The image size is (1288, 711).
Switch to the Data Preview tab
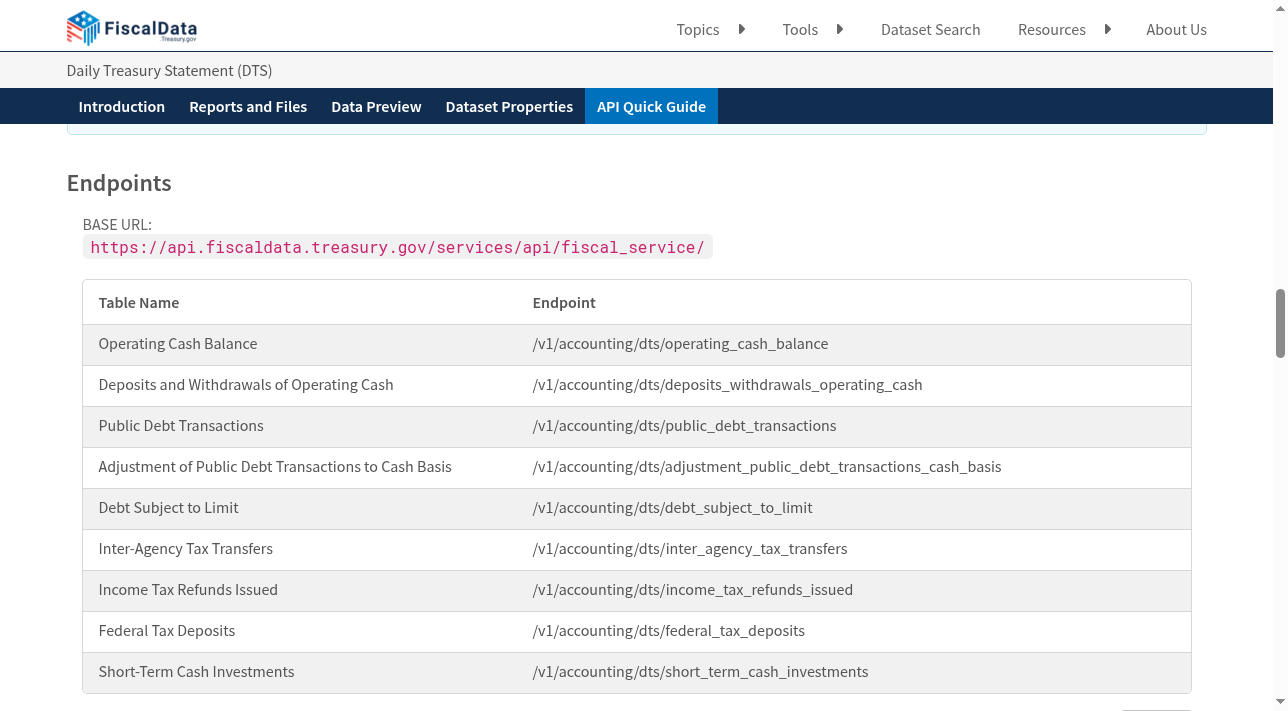point(376,106)
